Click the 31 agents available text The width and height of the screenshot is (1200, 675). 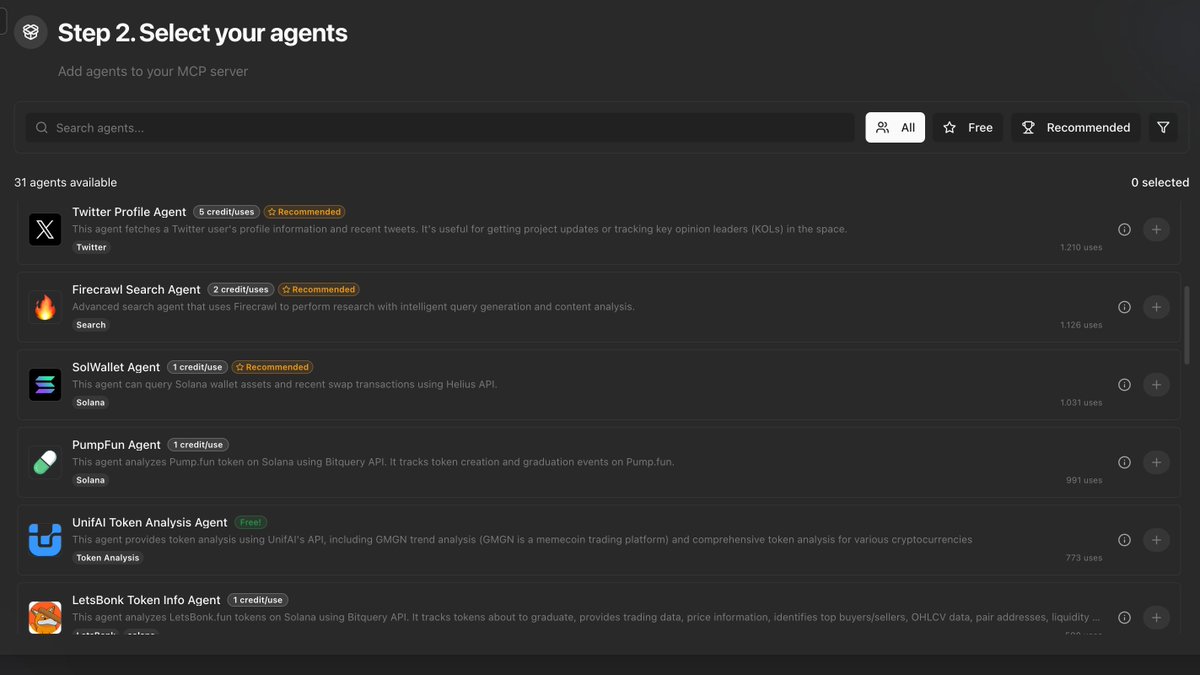click(65, 183)
